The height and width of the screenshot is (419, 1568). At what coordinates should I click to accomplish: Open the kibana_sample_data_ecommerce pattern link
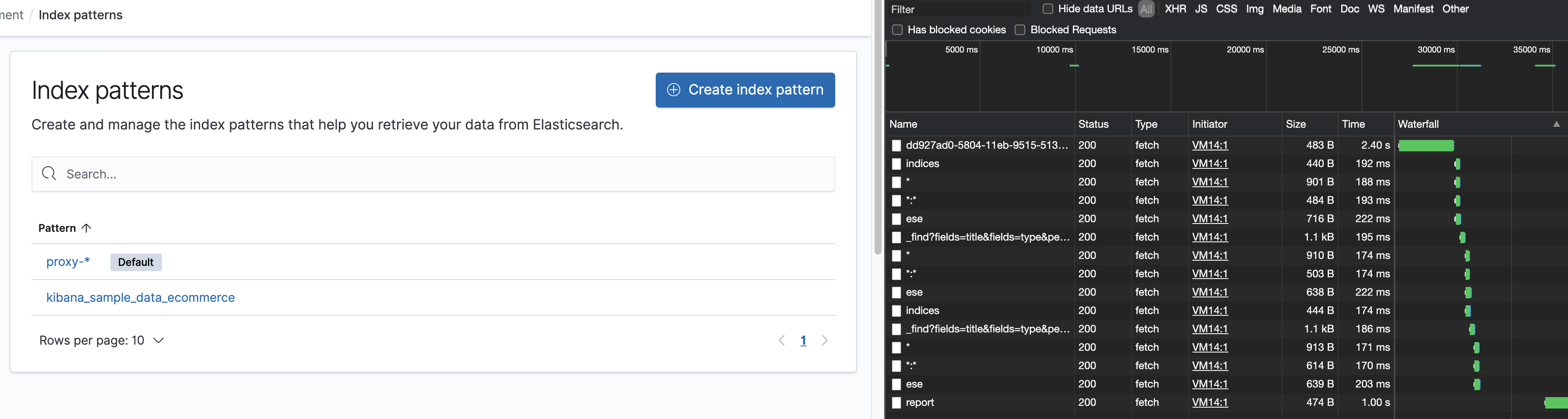tap(141, 297)
